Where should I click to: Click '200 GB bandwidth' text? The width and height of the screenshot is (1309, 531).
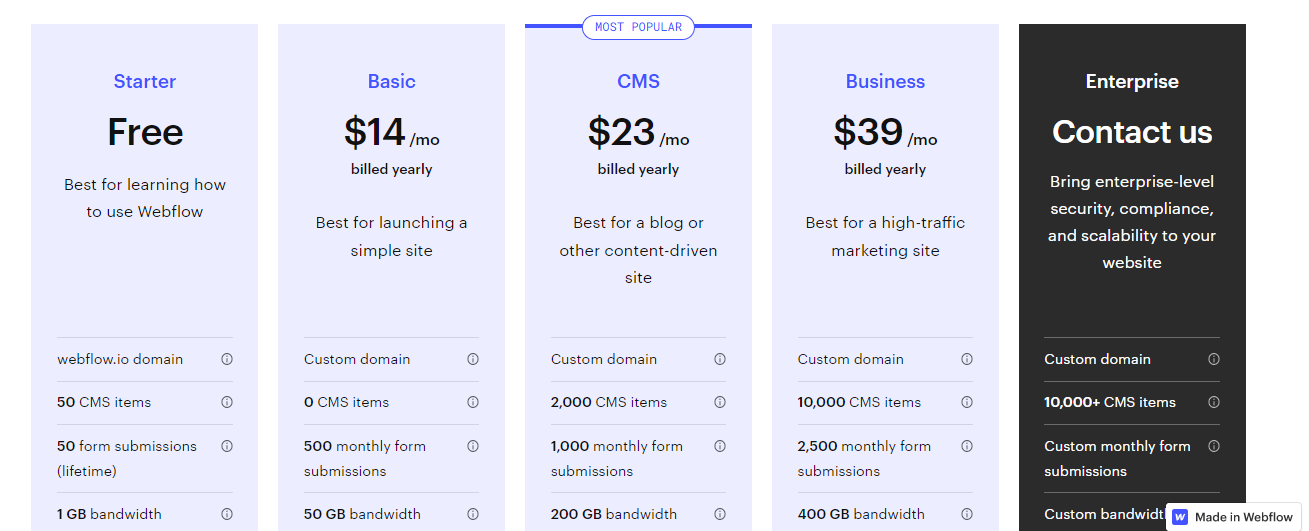click(x=614, y=514)
